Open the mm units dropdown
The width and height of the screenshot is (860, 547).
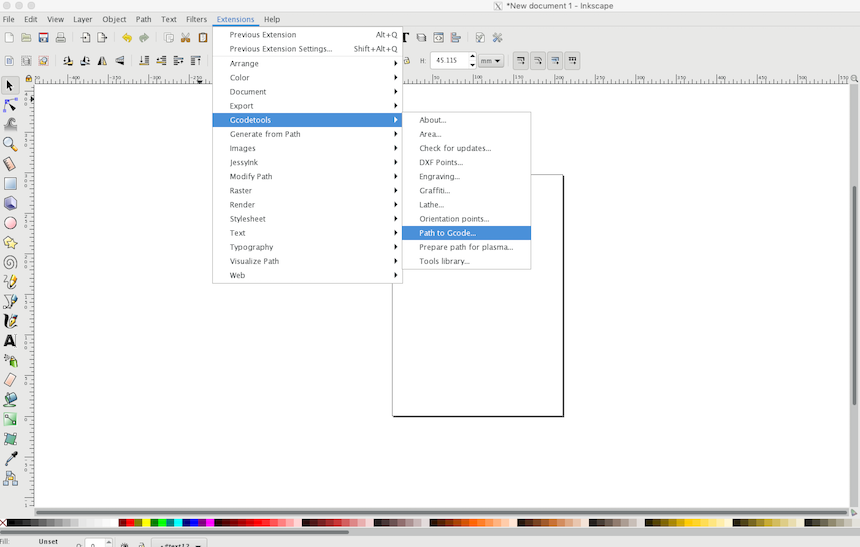(x=491, y=61)
